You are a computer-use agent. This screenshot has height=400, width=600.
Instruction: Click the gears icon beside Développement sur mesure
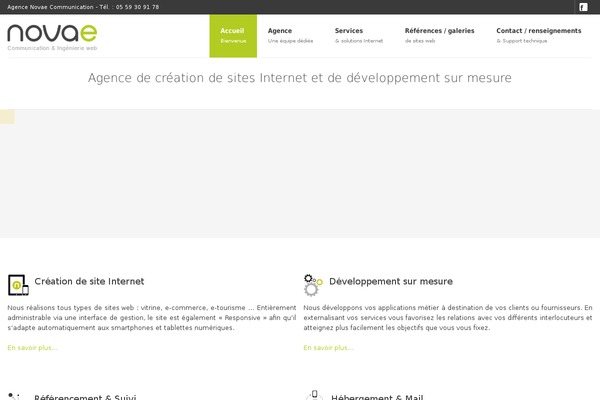(x=313, y=285)
